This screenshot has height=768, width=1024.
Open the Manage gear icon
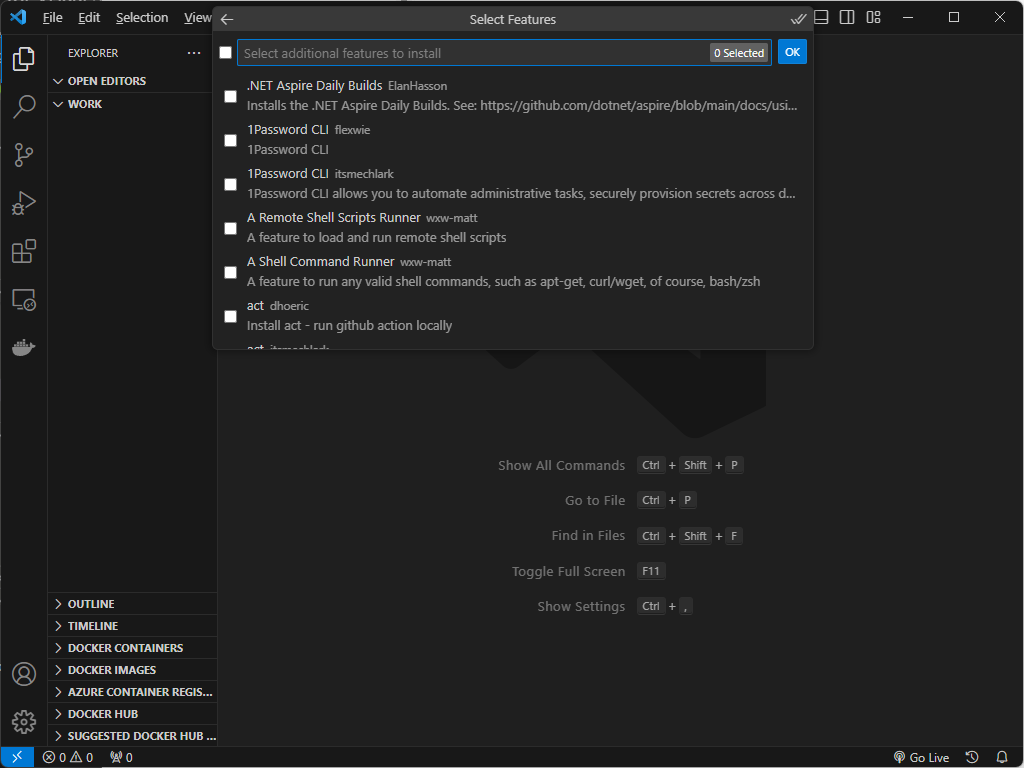point(24,722)
